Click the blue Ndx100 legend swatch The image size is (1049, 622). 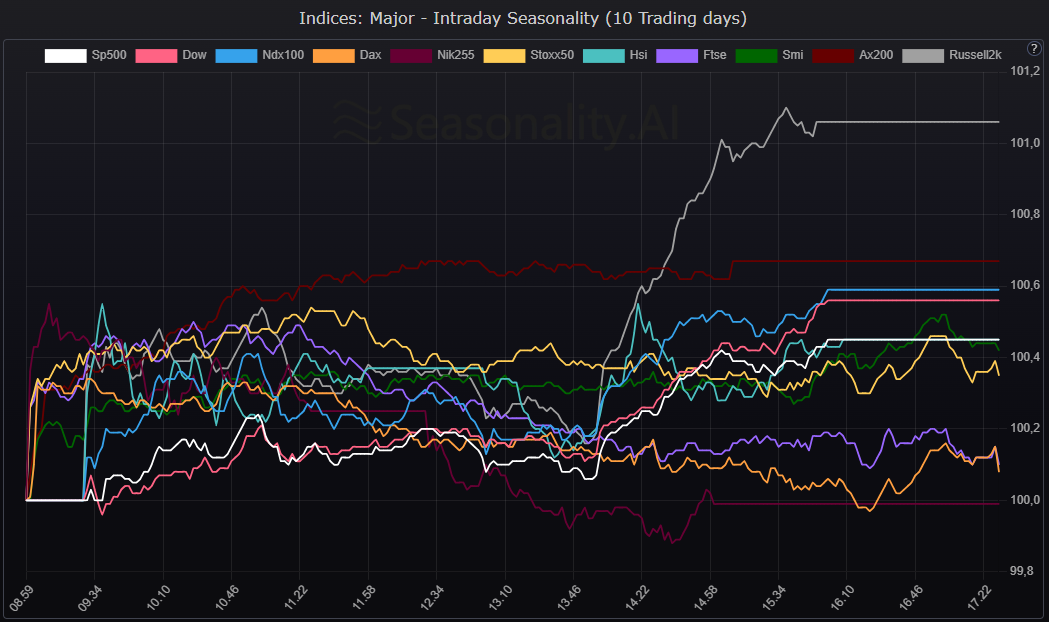coord(236,56)
